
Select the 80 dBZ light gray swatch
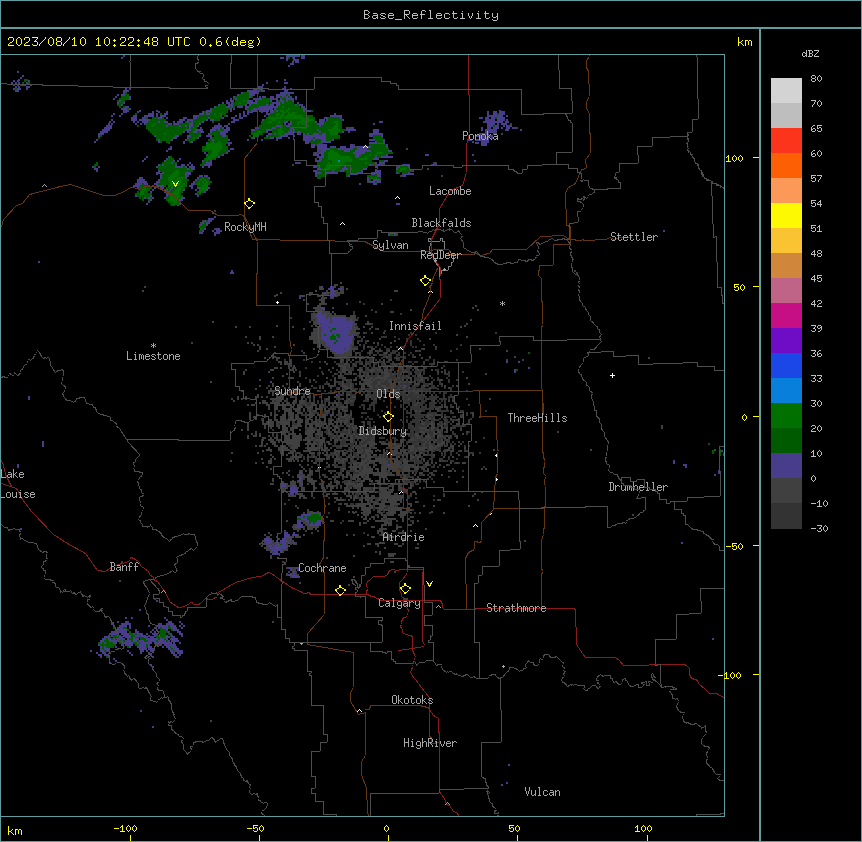click(786, 90)
